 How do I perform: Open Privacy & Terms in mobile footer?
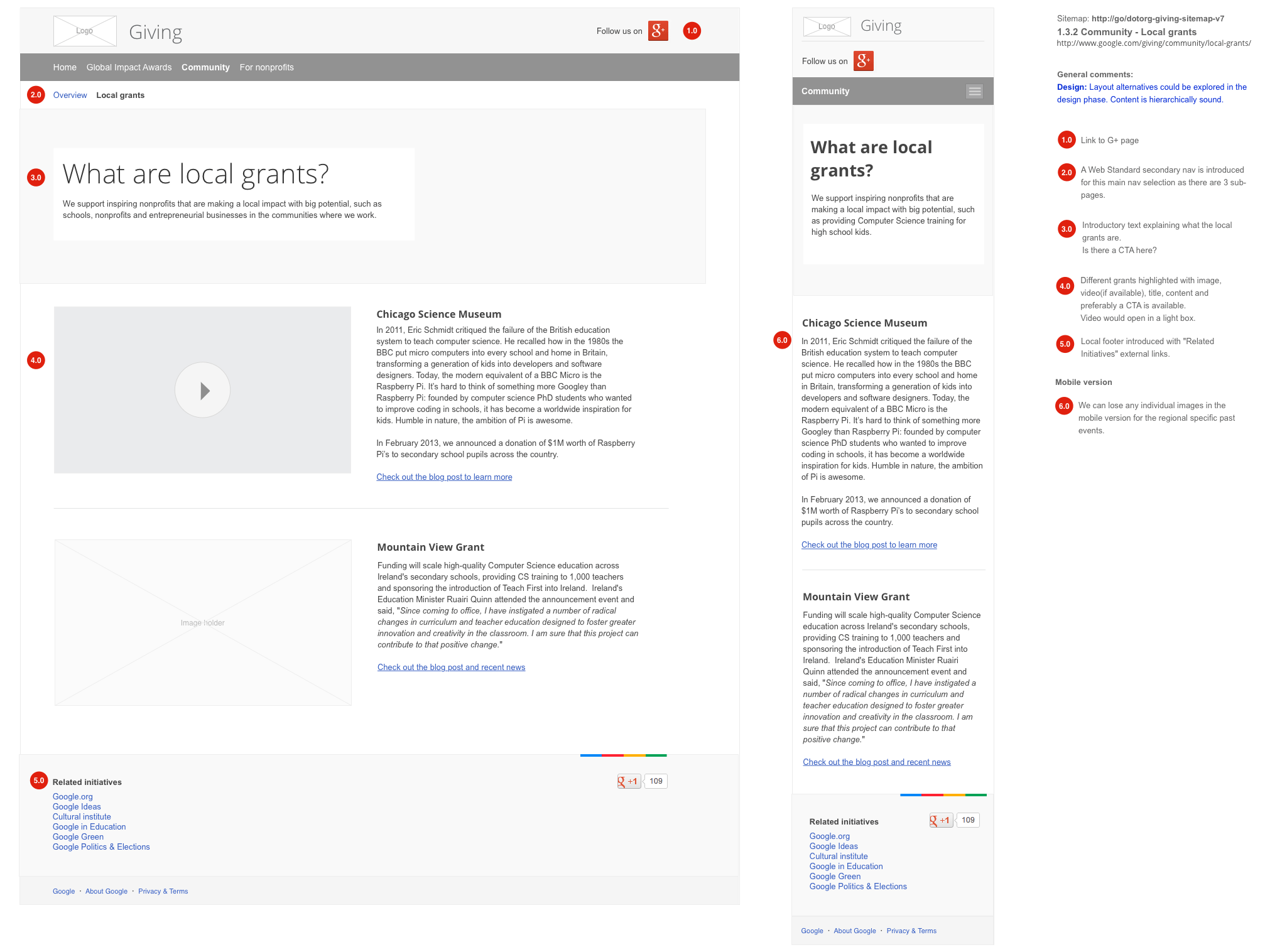[911, 931]
